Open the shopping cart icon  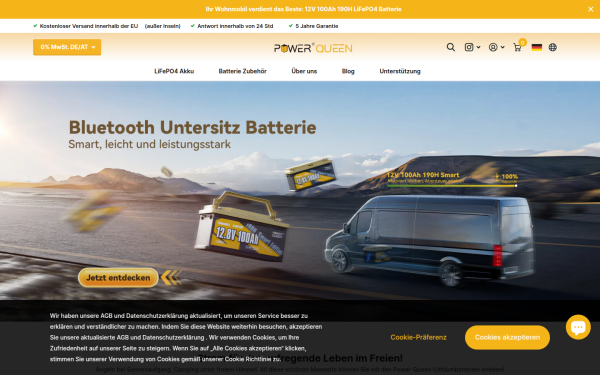[x=517, y=47]
